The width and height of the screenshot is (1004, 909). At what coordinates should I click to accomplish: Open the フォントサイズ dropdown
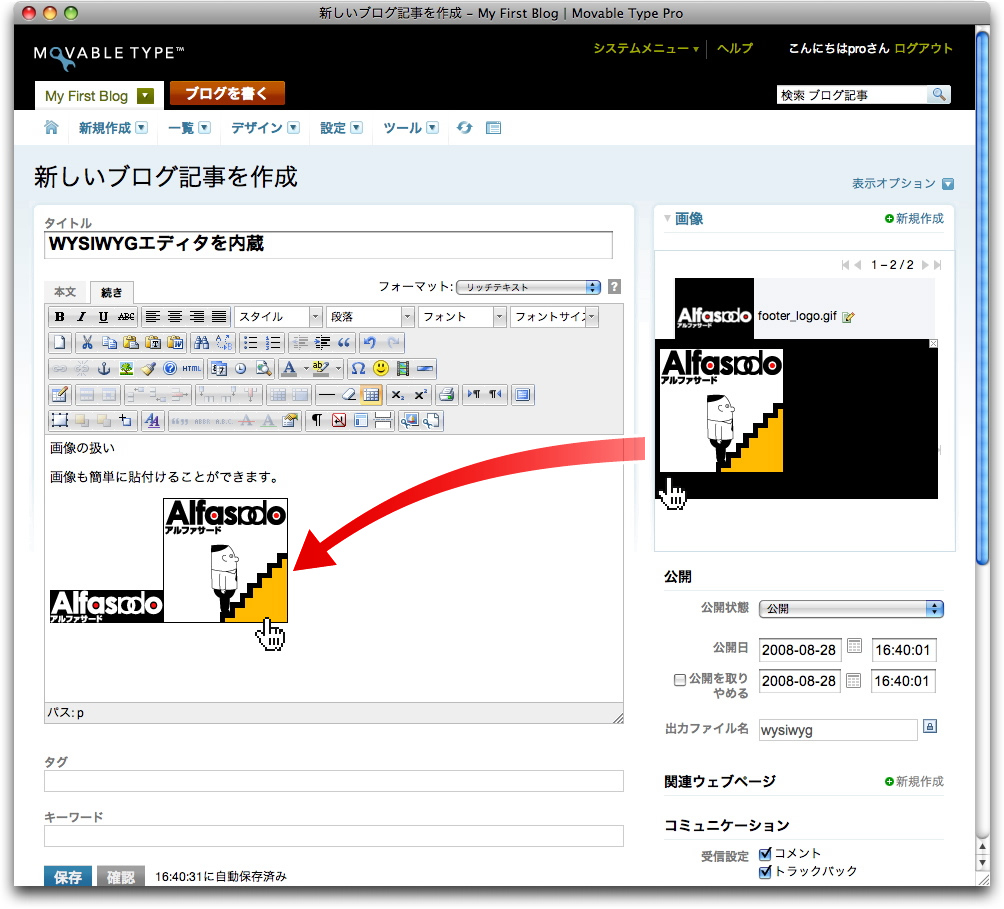(x=554, y=317)
